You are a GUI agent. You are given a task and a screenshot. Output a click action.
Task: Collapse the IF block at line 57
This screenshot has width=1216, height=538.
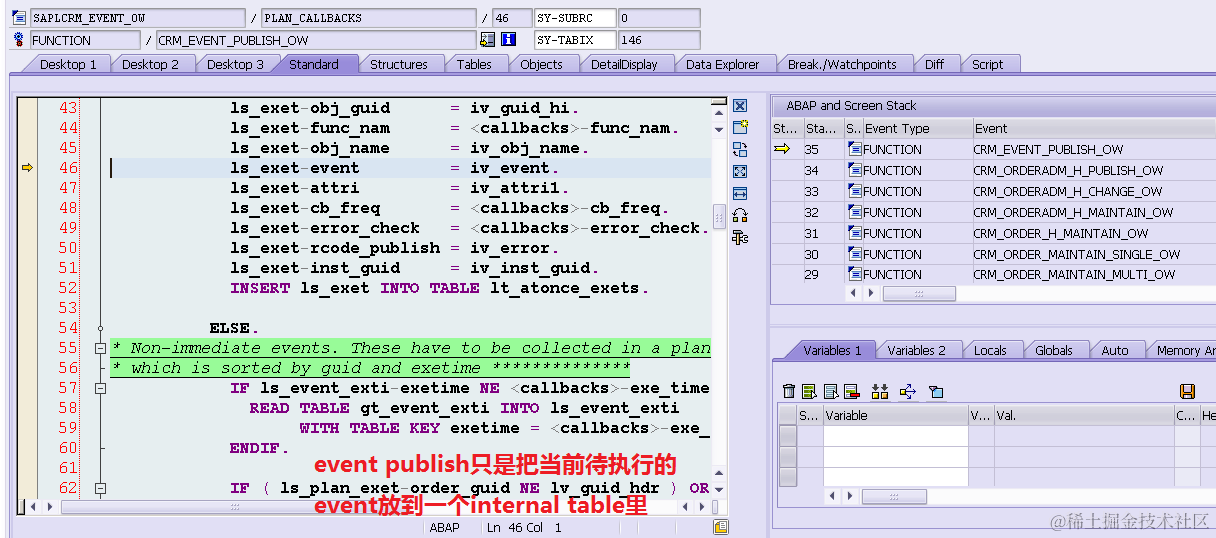click(x=100, y=388)
